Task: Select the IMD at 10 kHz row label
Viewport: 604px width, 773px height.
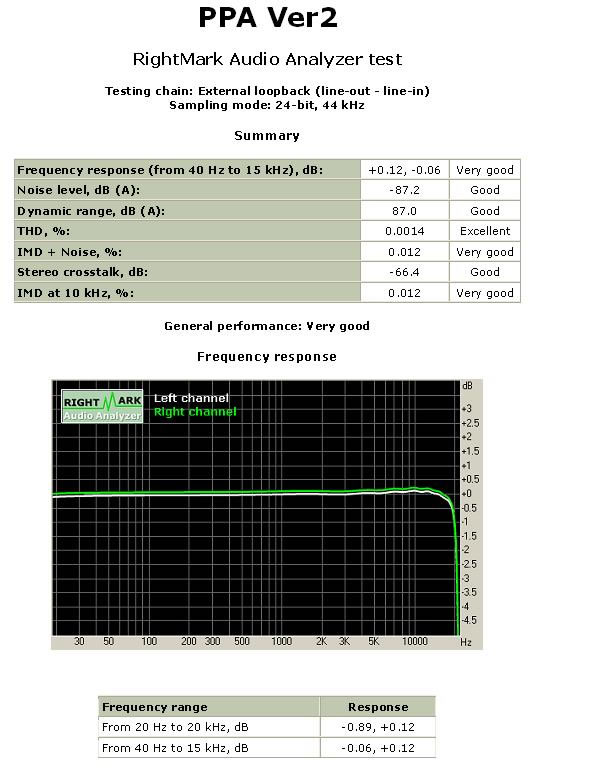Action: tap(75, 293)
